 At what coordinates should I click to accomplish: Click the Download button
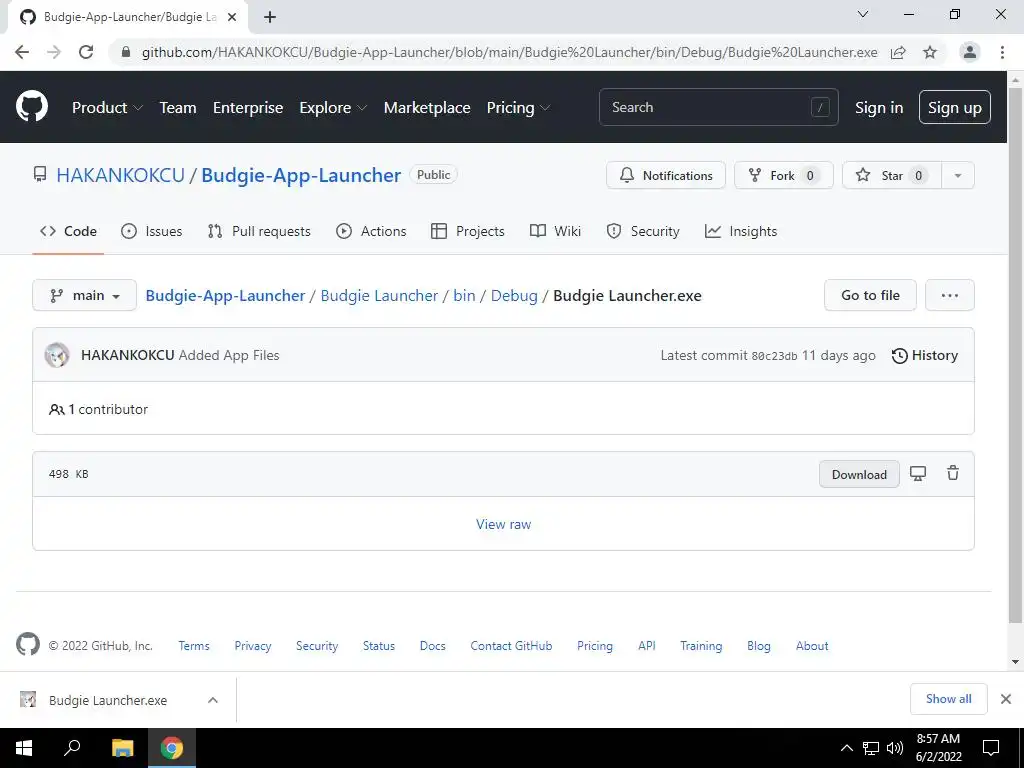(859, 474)
